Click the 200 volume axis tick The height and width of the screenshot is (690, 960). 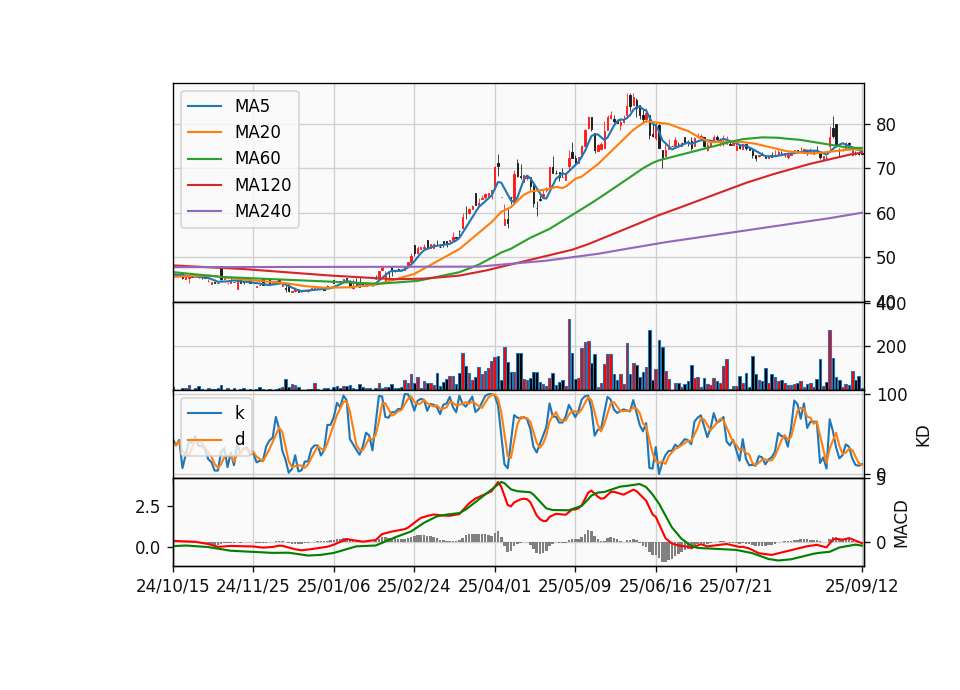pos(891,347)
